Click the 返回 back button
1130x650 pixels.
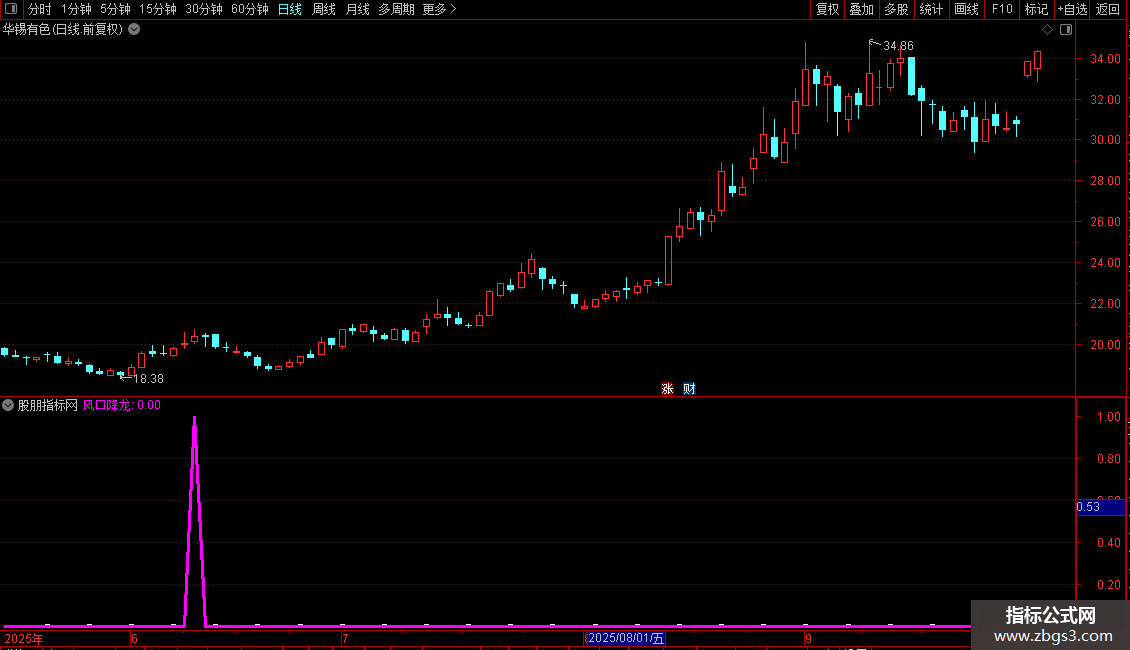pyautogui.click(x=1108, y=9)
